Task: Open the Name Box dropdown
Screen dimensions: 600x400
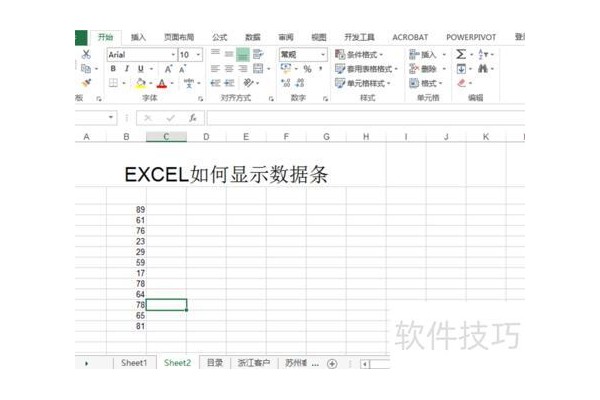Action: click(x=111, y=117)
